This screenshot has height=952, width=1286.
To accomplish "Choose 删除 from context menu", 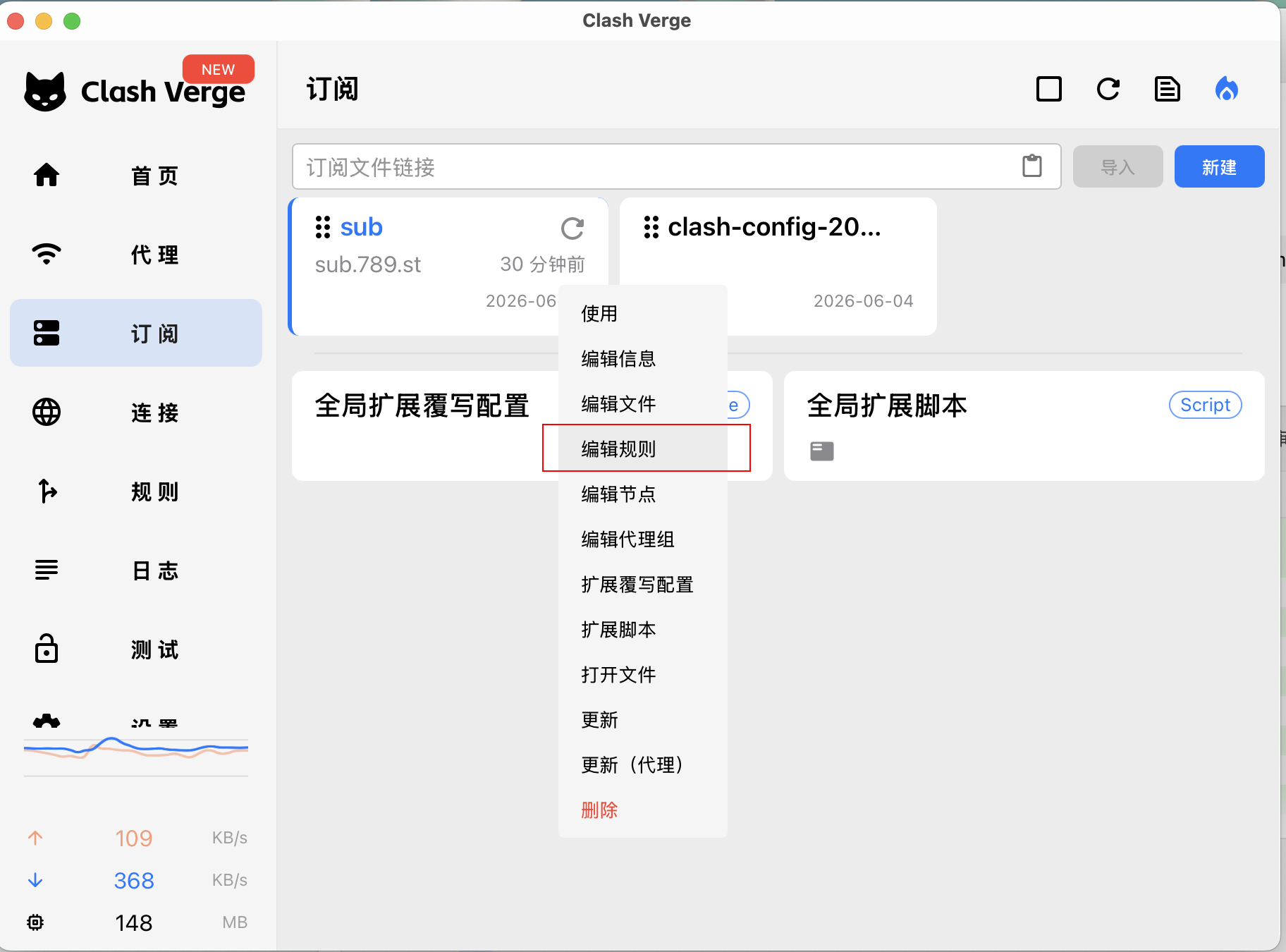I will pos(643,810).
